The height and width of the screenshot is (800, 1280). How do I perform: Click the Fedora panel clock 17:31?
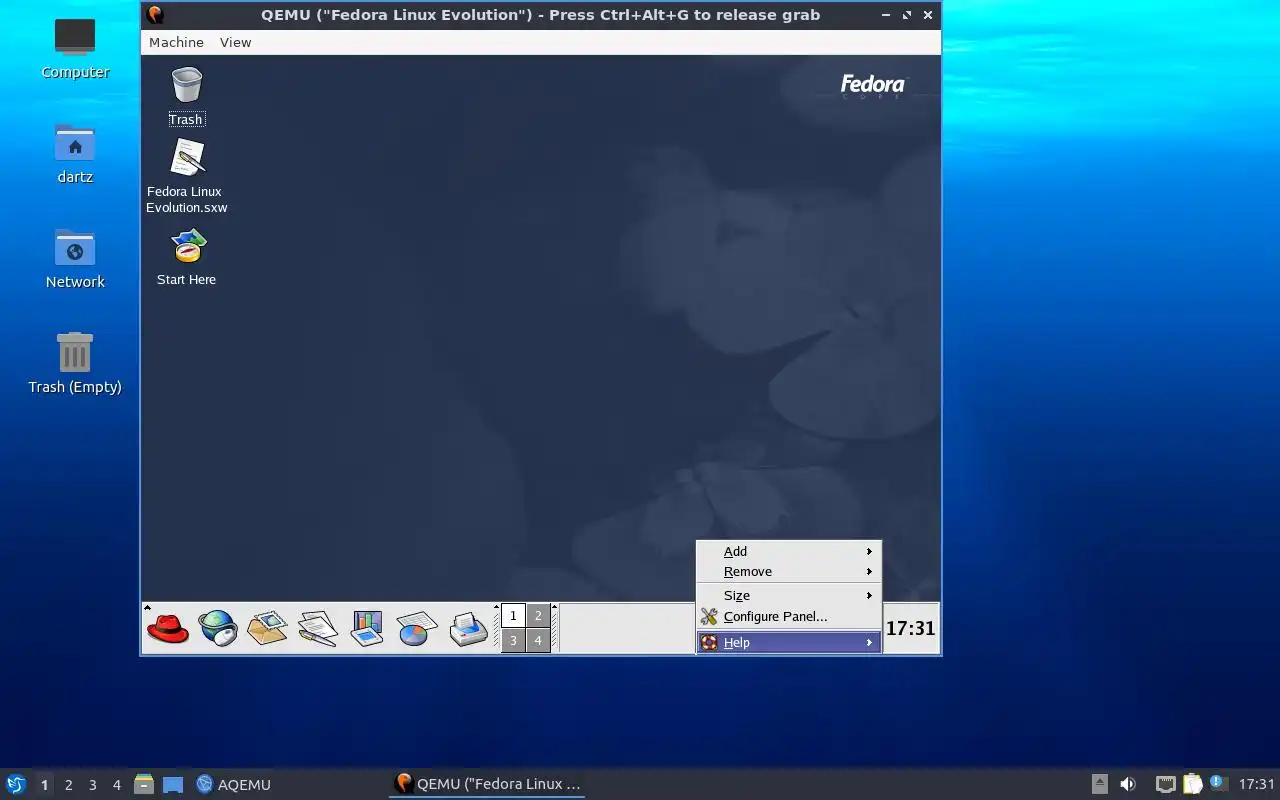(x=910, y=628)
